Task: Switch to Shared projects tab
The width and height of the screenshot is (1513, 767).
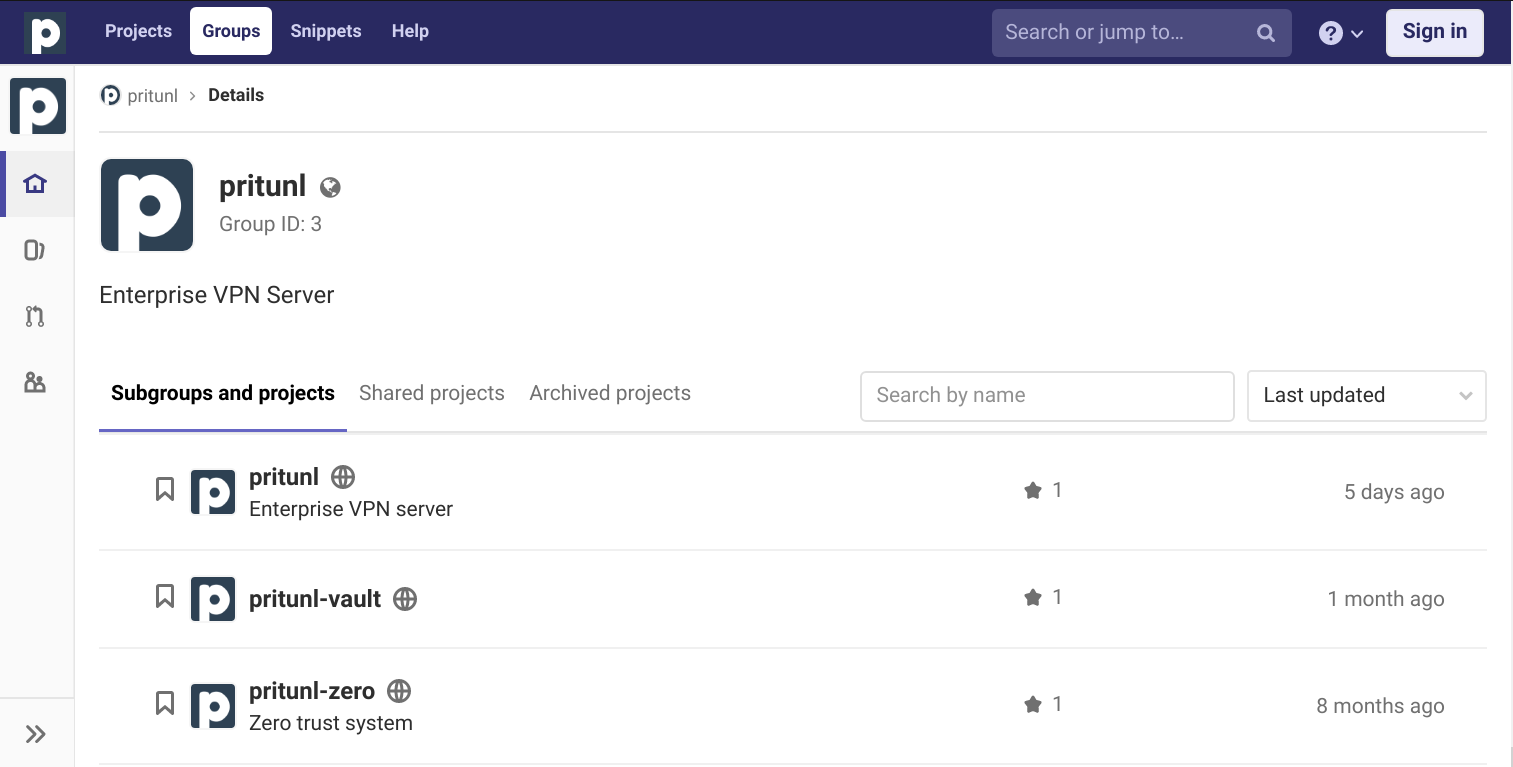Action: 432,394
